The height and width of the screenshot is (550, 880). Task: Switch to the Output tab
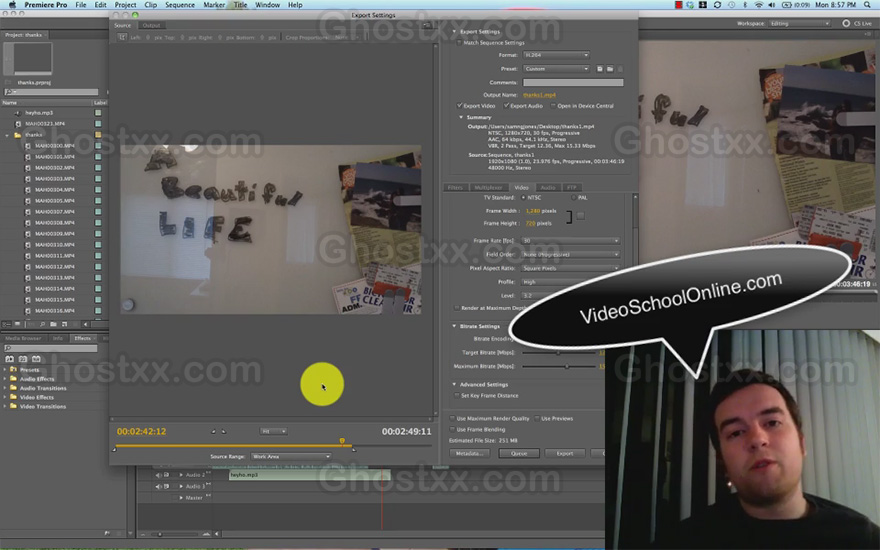coord(151,25)
